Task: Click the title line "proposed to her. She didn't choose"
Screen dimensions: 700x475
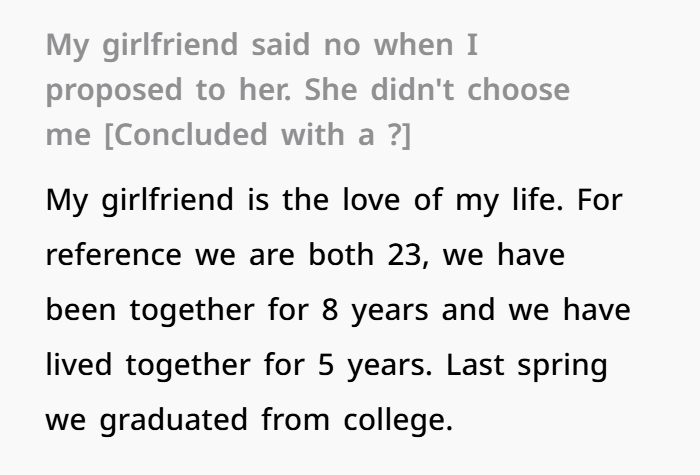Action: [307, 90]
